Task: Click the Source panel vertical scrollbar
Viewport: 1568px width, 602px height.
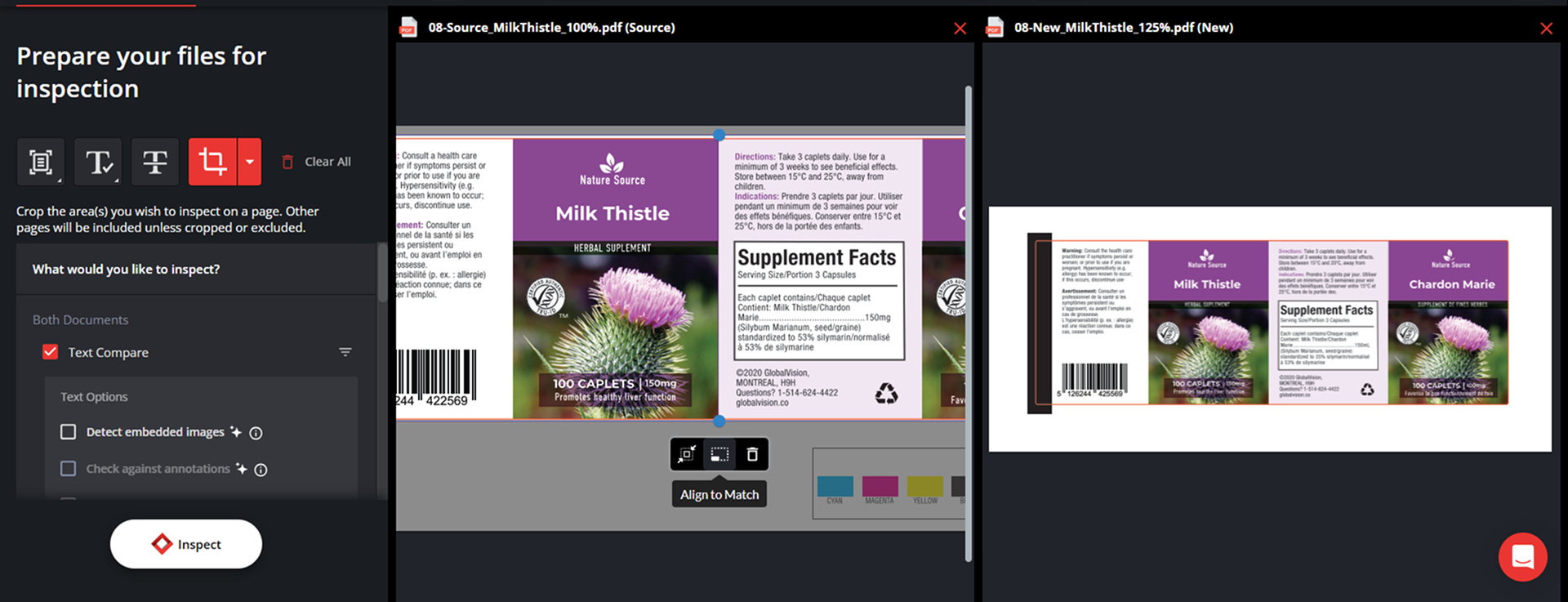Action: point(969,323)
